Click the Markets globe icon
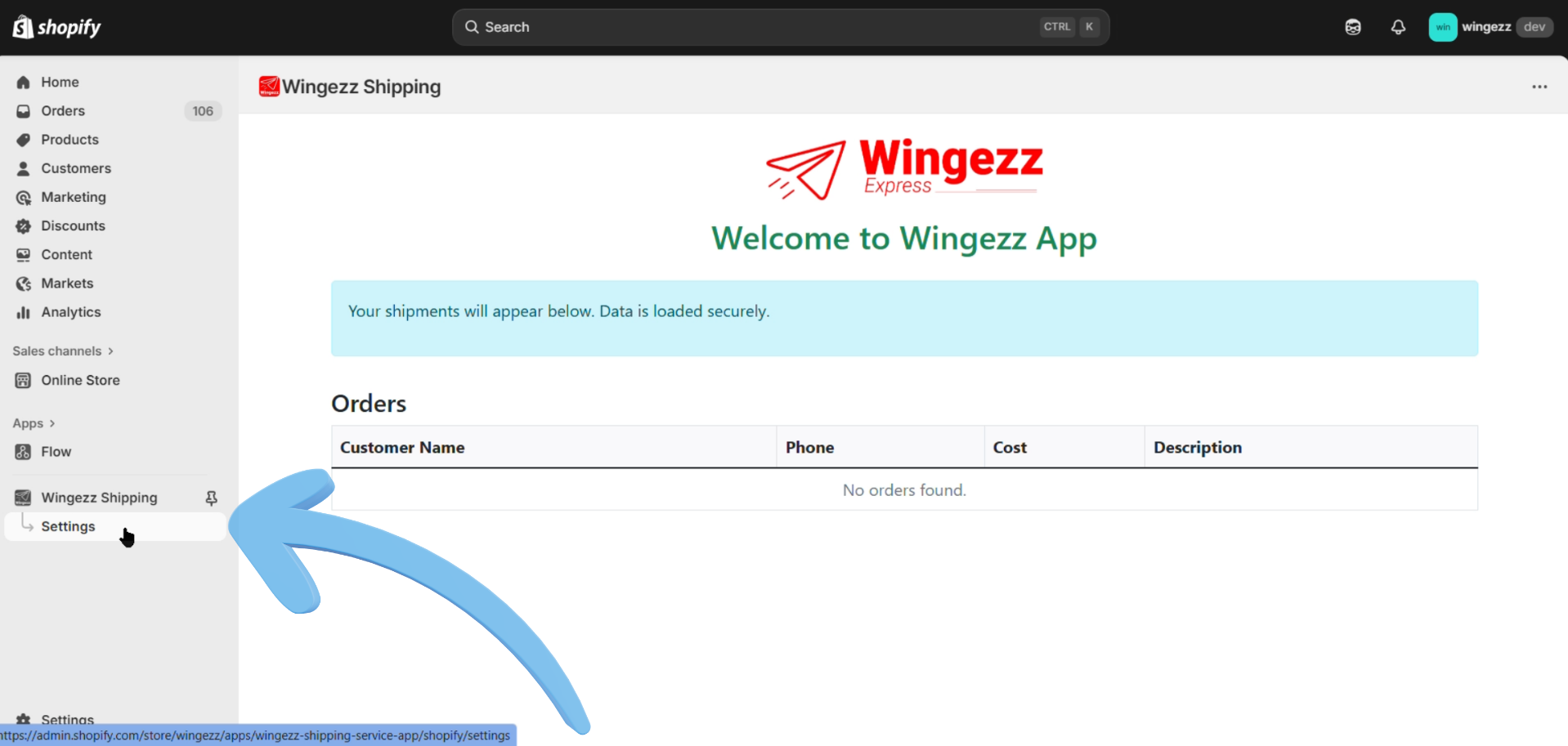The image size is (1568, 746). [x=24, y=284]
